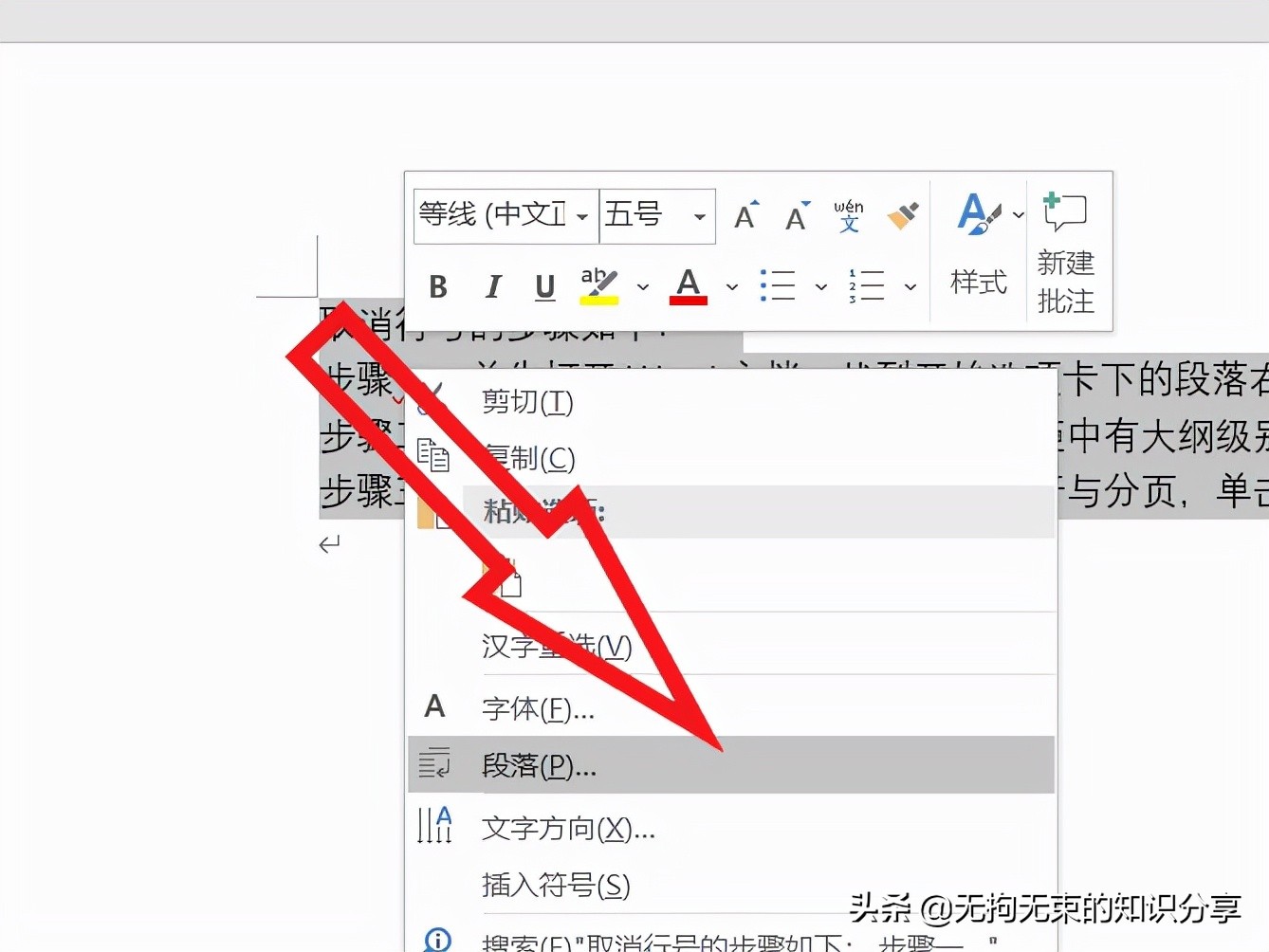The width and height of the screenshot is (1269, 952).
Task: Select the Format Painter brush
Action: 903,215
